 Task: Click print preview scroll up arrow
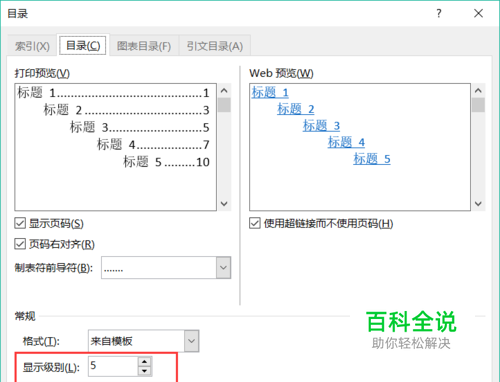(224, 90)
